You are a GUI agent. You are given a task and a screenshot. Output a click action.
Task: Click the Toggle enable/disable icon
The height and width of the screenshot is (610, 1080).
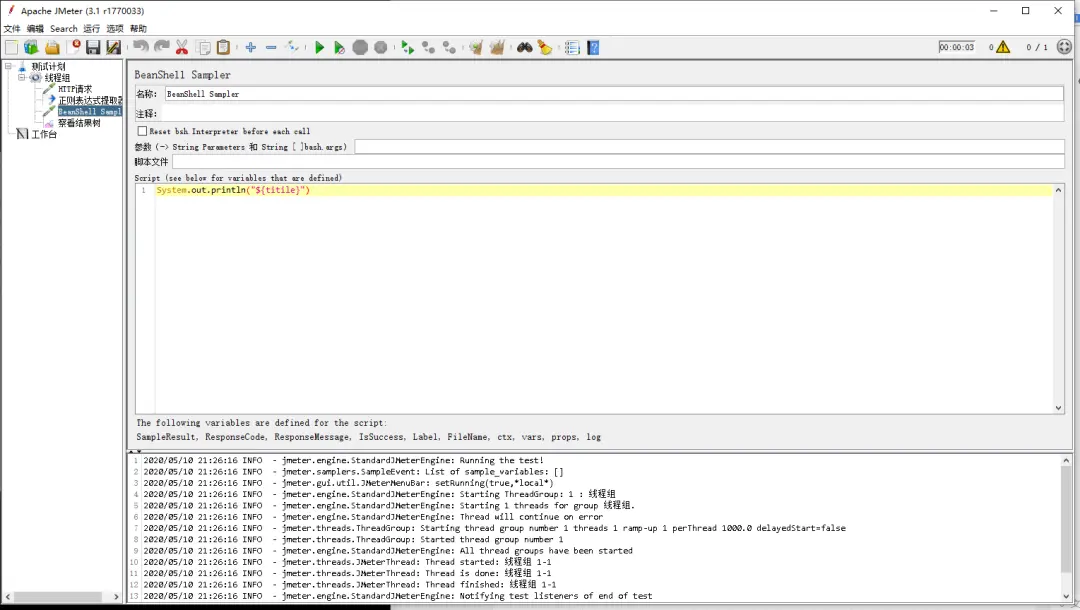click(292, 48)
